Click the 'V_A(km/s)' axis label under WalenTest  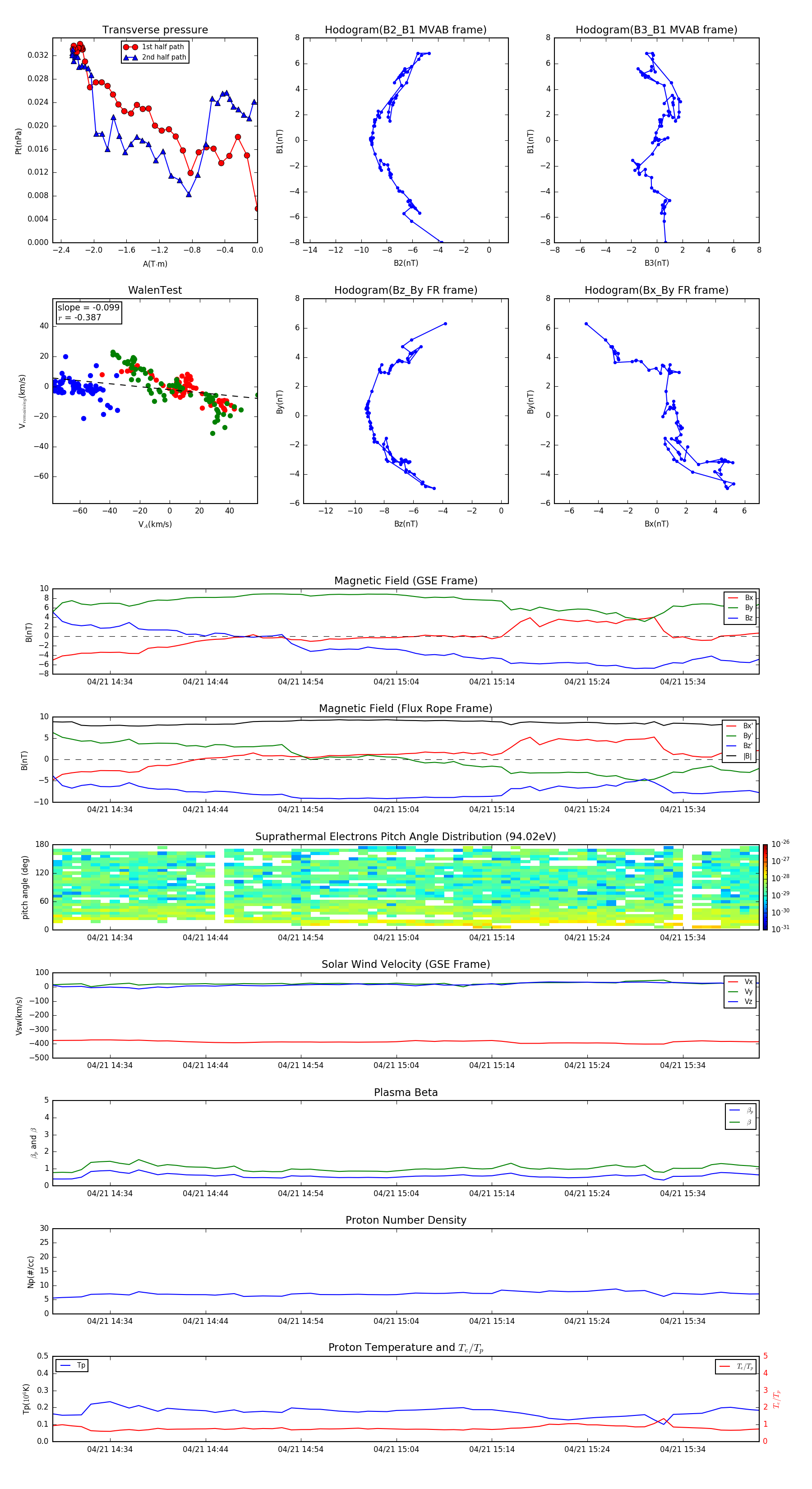(x=155, y=524)
